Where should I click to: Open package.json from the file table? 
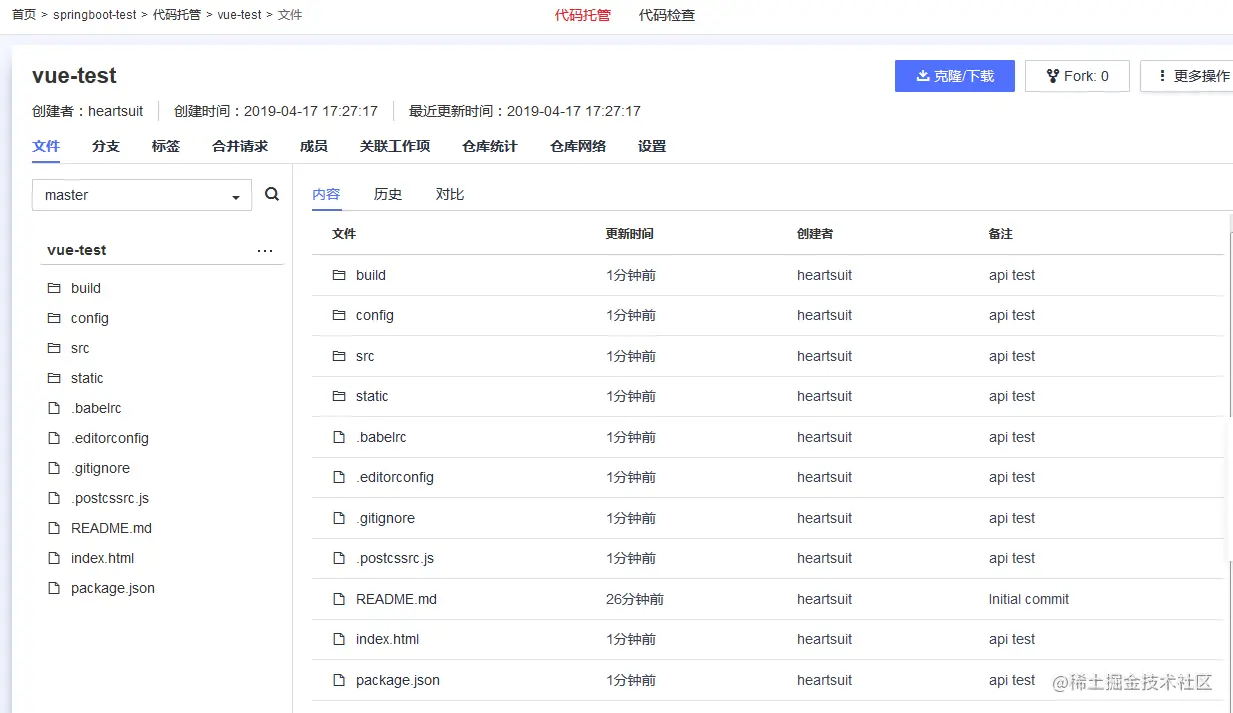click(398, 680)
